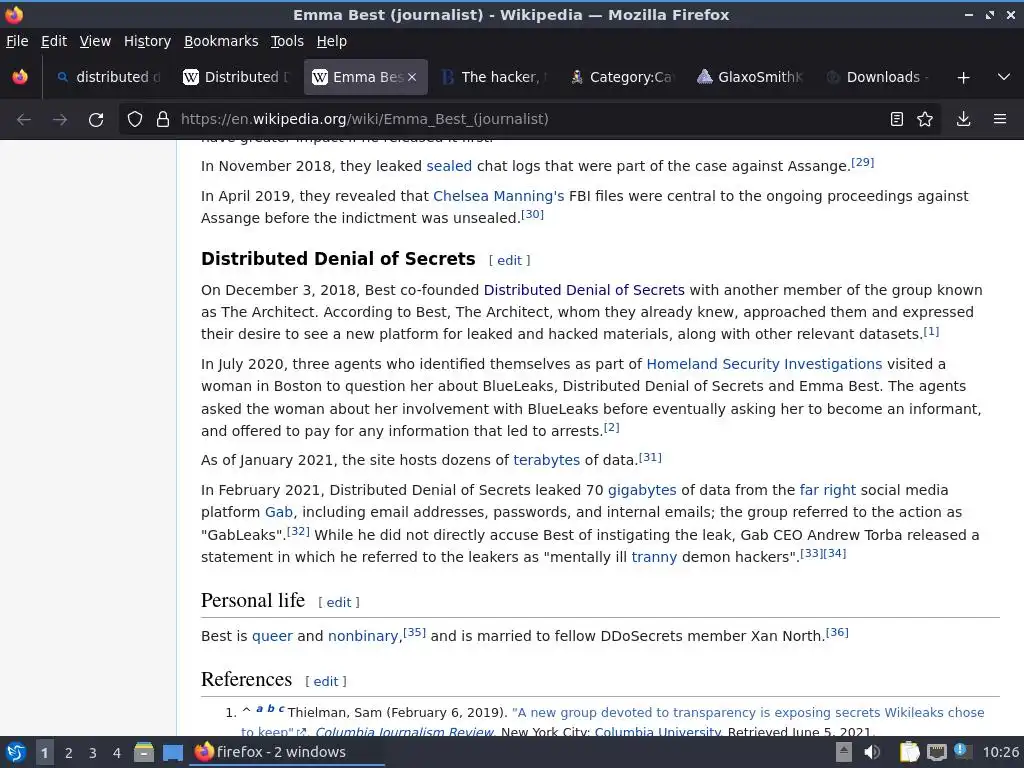The width and height of the screenshot is (1024, 768).
Task: Open the Edit menu
Action: coord(54,41)
